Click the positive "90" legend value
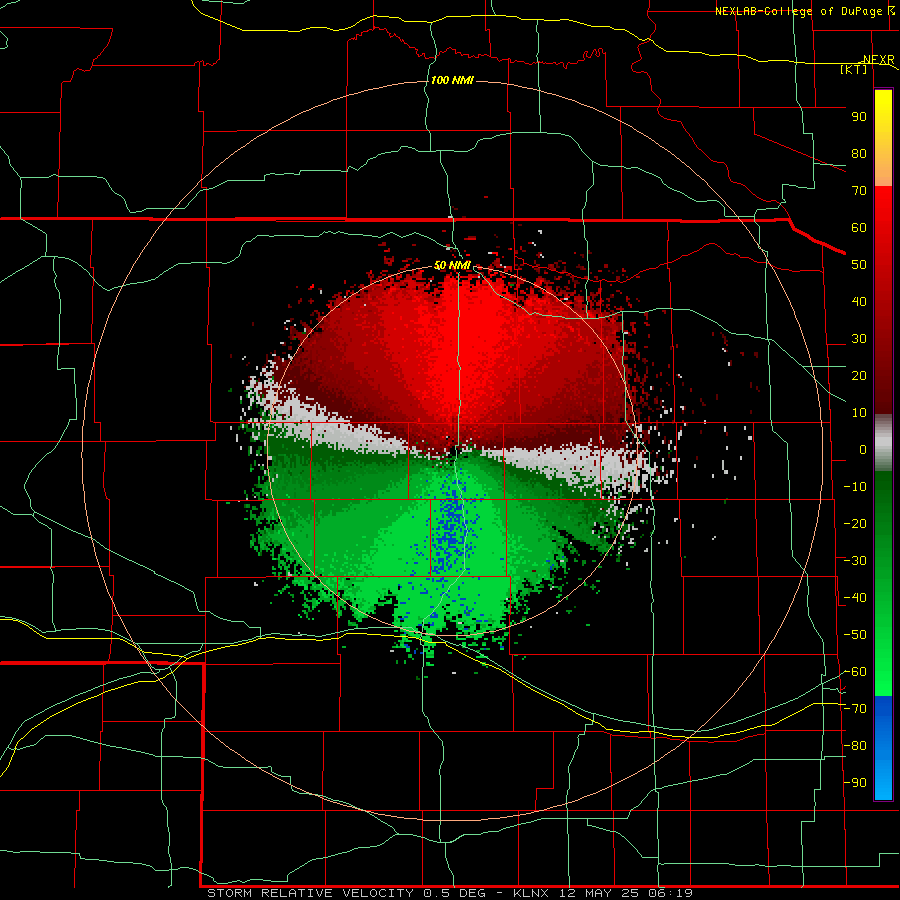Screen dimensions: 900x900 click(x=859, y=117)
